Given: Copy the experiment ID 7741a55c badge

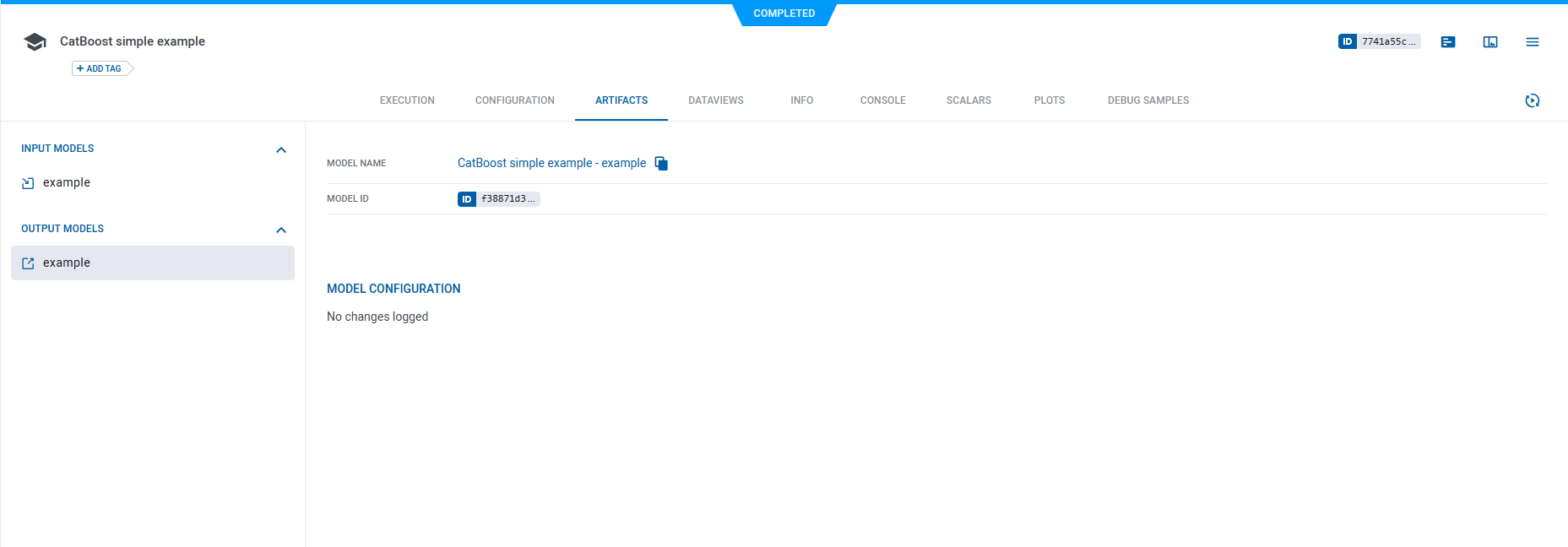Looking at the screenshot, I should [1379, 41].
